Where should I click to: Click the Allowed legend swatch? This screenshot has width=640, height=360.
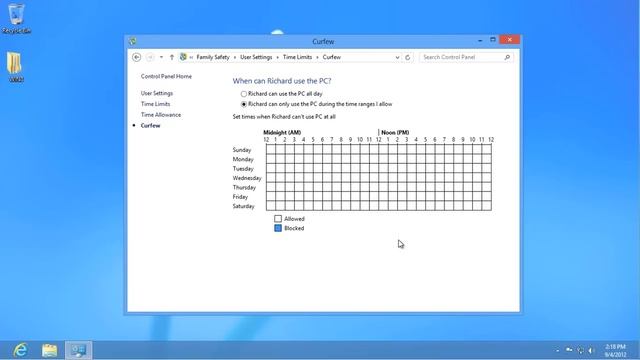[278, 219]
